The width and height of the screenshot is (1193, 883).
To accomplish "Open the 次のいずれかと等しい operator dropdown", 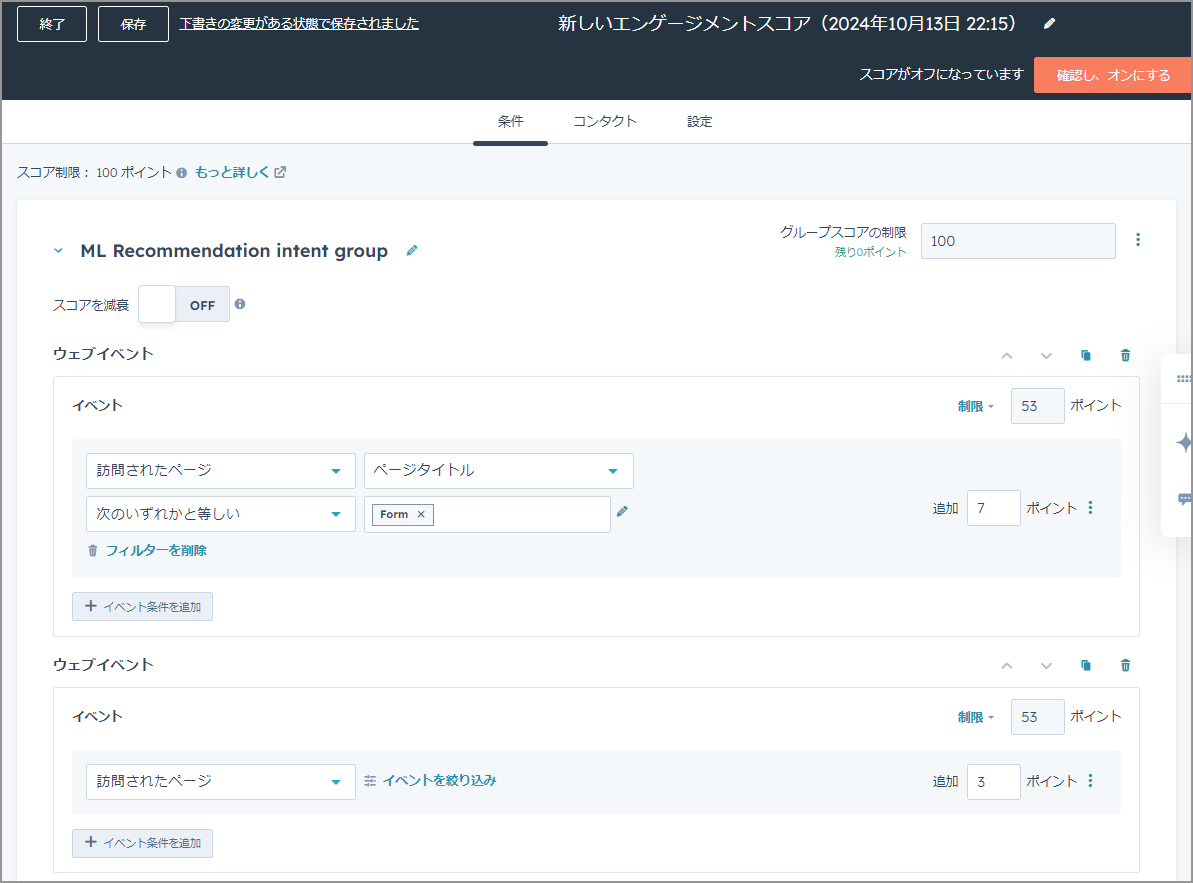I will coord(220,514).
